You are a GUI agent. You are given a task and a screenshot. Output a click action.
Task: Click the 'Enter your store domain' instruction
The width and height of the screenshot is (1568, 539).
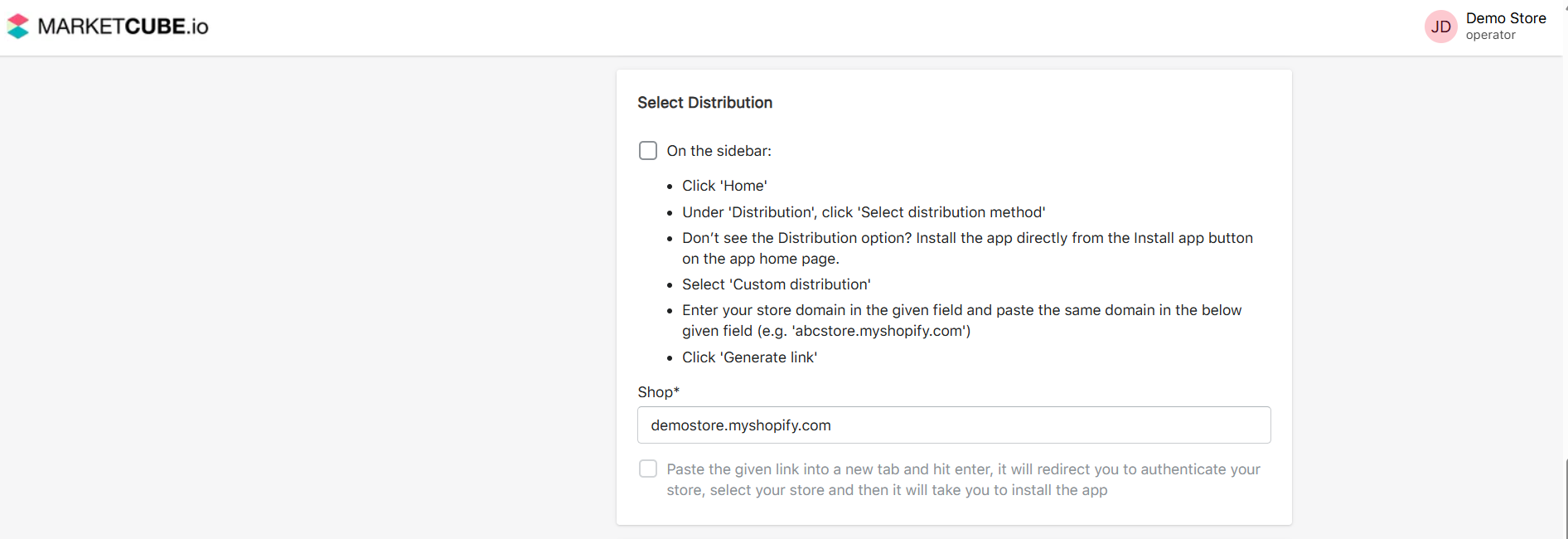coord(961,320)
